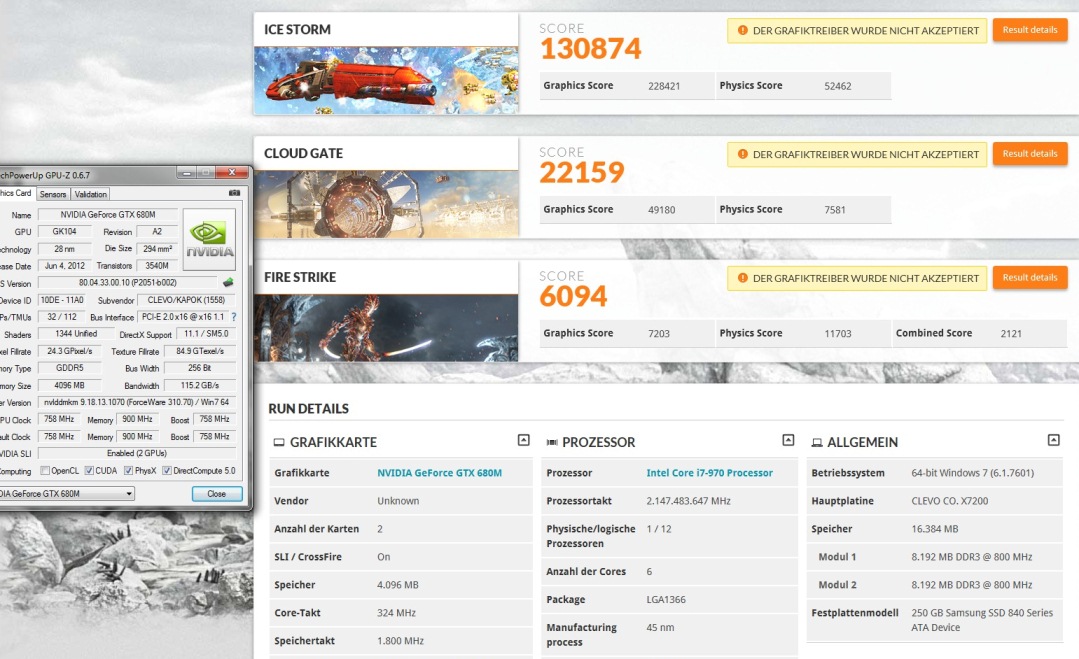Image resolution: width=1079 pixels, height=659 pixels.
Task: Click the GPU-Z Name field
Action: pyautogui.click(x=107, y=215)
